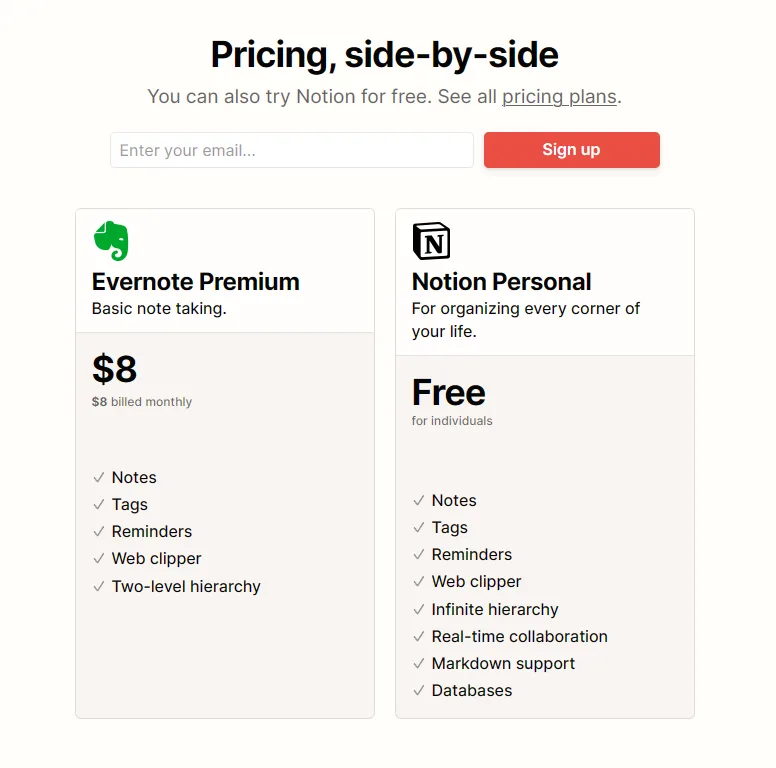Click Reminders feature in Evernote card
The width and height of the screenshot is (776, 768).
(151, 532)
